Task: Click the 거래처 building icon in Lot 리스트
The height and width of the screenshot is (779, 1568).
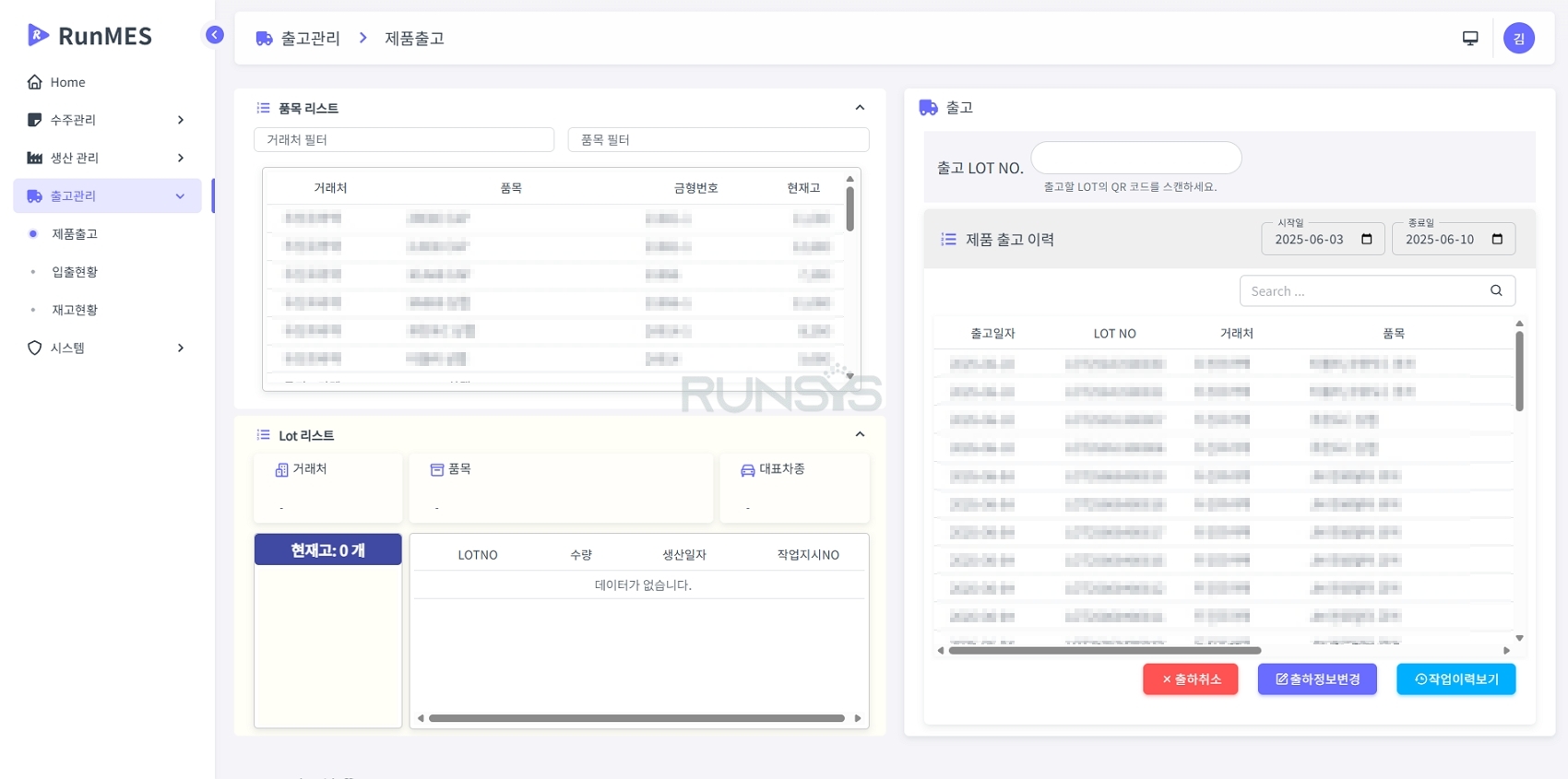Action: tap(281, 470)
